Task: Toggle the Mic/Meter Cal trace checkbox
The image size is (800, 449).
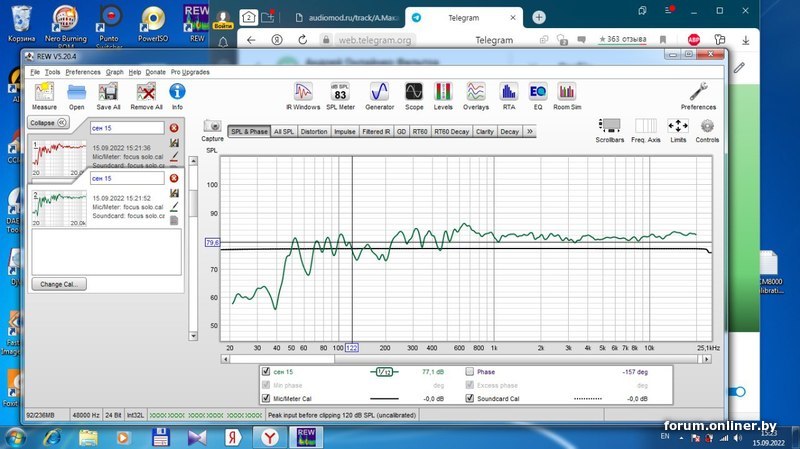Action: [265, 398]
